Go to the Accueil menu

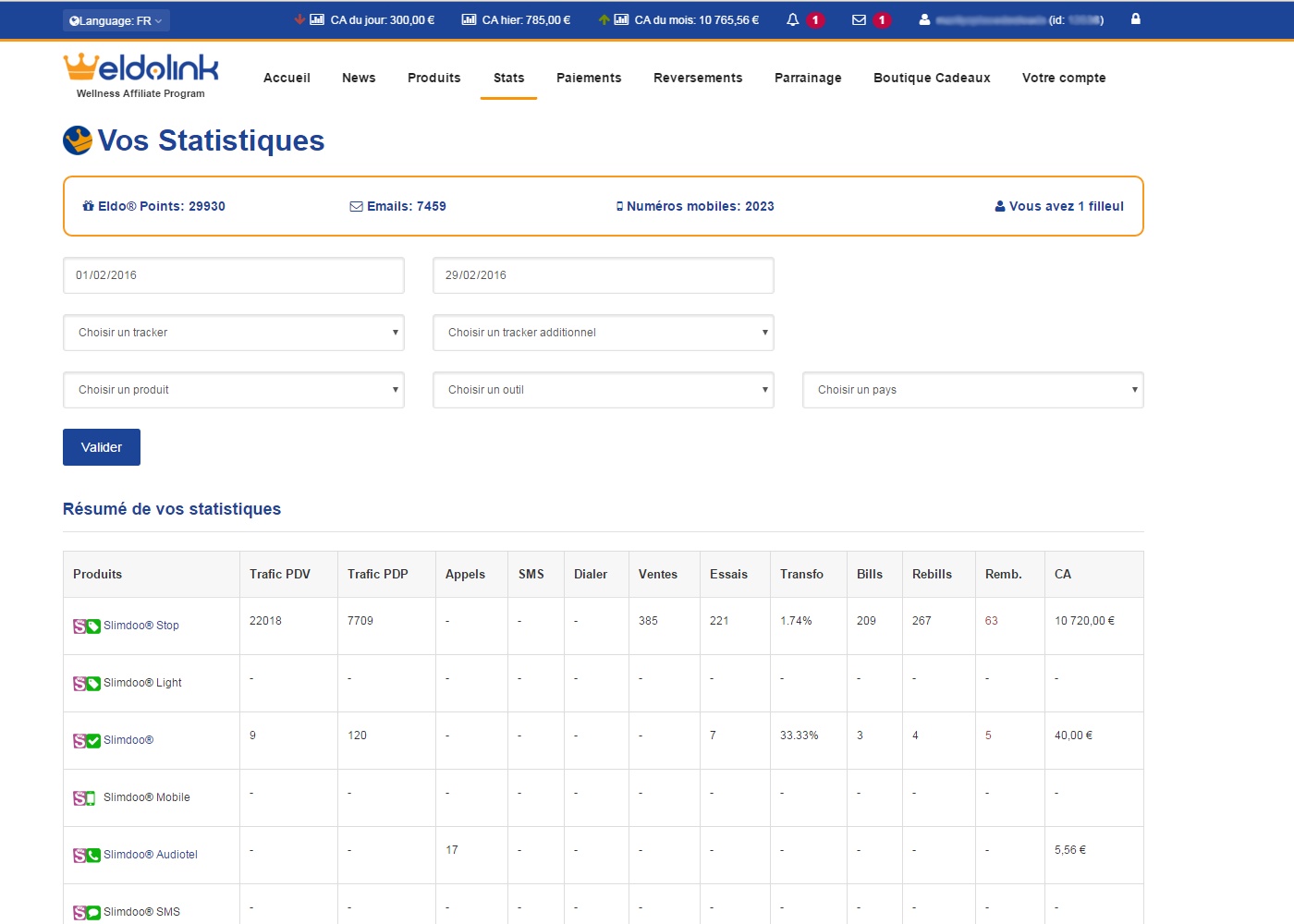[x=287, y=78]
